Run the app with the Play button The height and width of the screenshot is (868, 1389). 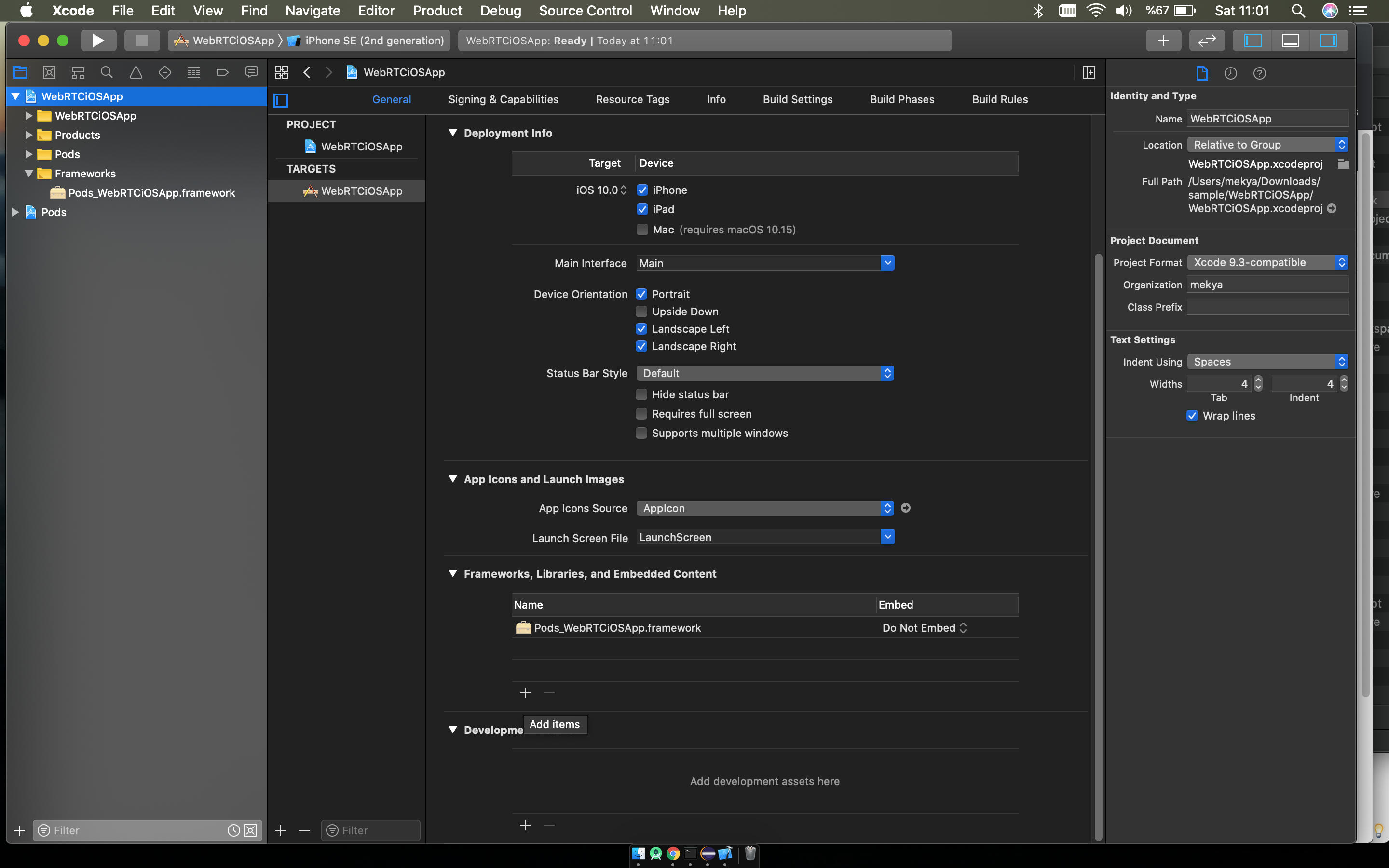coord(98,40)
